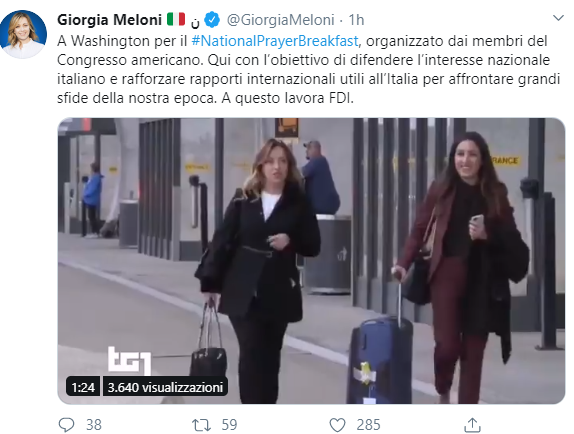Screen dimensions: 574x434
Task: Click the Italian flag emoji in name
Action: [x=176, y=19]
